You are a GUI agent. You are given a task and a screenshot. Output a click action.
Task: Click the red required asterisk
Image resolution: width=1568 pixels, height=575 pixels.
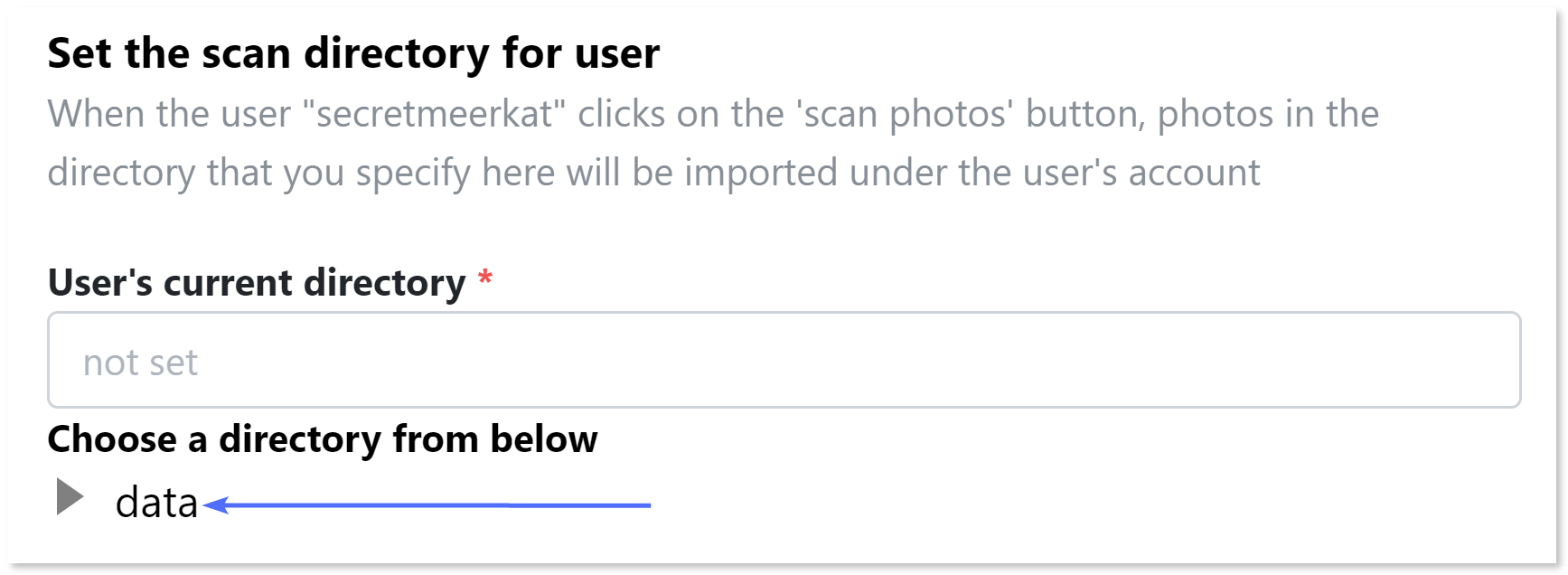(x=485, y=278)
